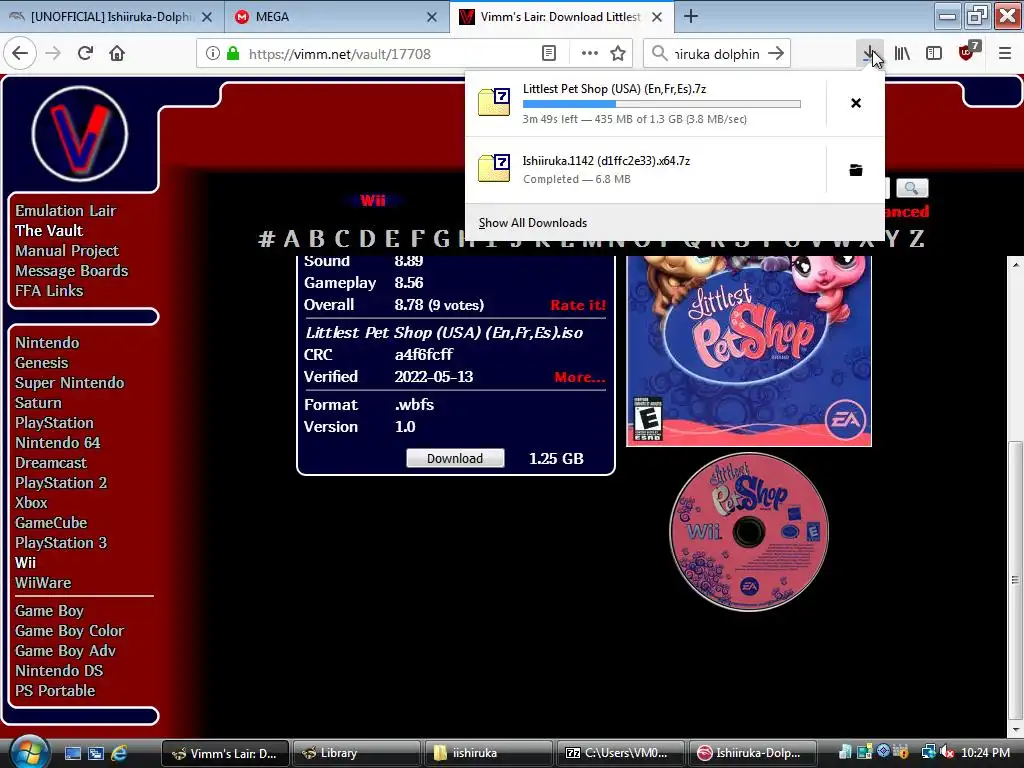Screen dimensions: 1024x768
Task: Browse games starting with letter D
Action: tap(368, 238)
